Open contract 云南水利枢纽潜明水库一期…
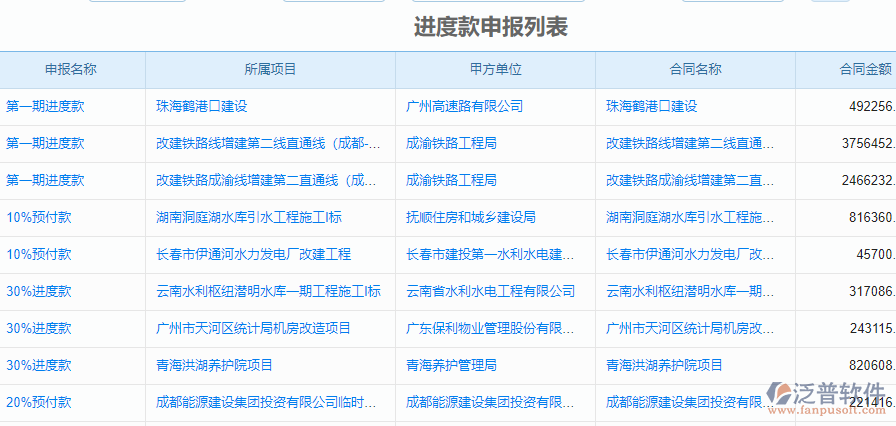896x426 pixels. click(690, 292)
